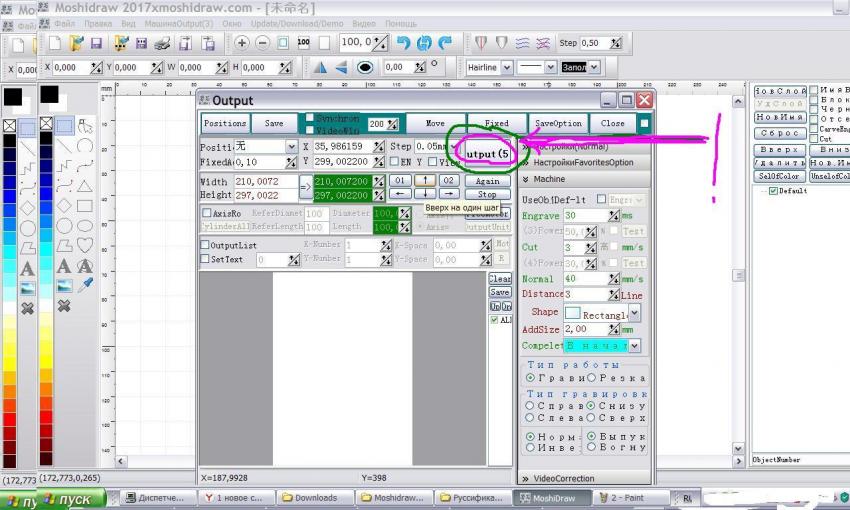The image size is (850, 510).
Task: Open the Hairline line width dropdown
Action: point(506,68)
